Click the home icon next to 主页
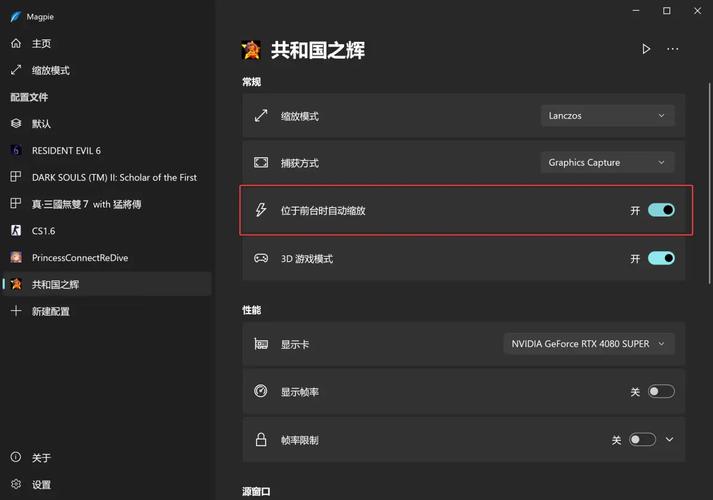 point(16,43)
